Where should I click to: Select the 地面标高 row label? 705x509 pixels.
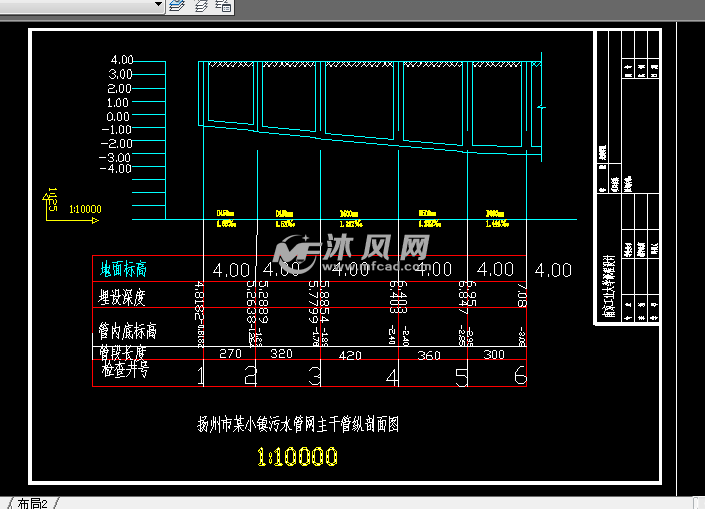click(123, 269)
